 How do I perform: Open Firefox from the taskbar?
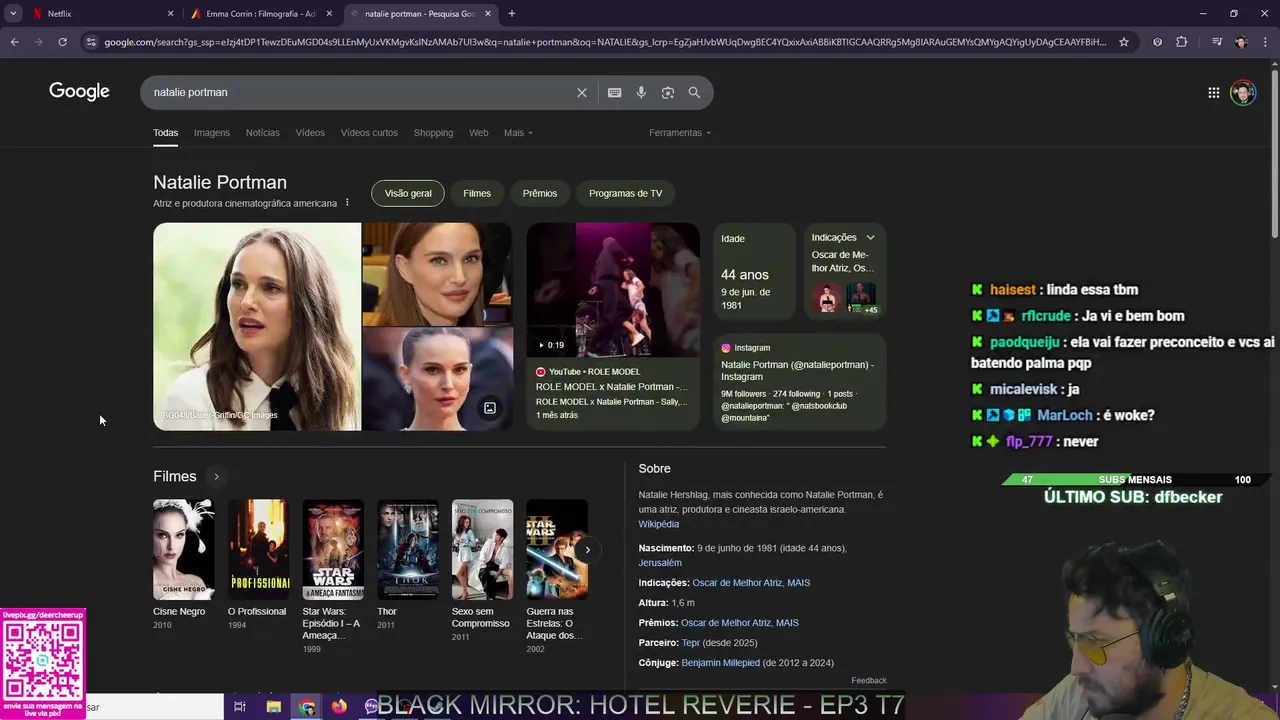(339, 707)
